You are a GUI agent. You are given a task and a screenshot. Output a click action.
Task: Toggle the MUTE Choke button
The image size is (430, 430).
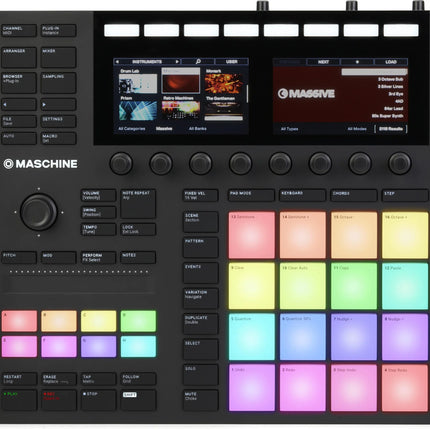click(201, 400)
